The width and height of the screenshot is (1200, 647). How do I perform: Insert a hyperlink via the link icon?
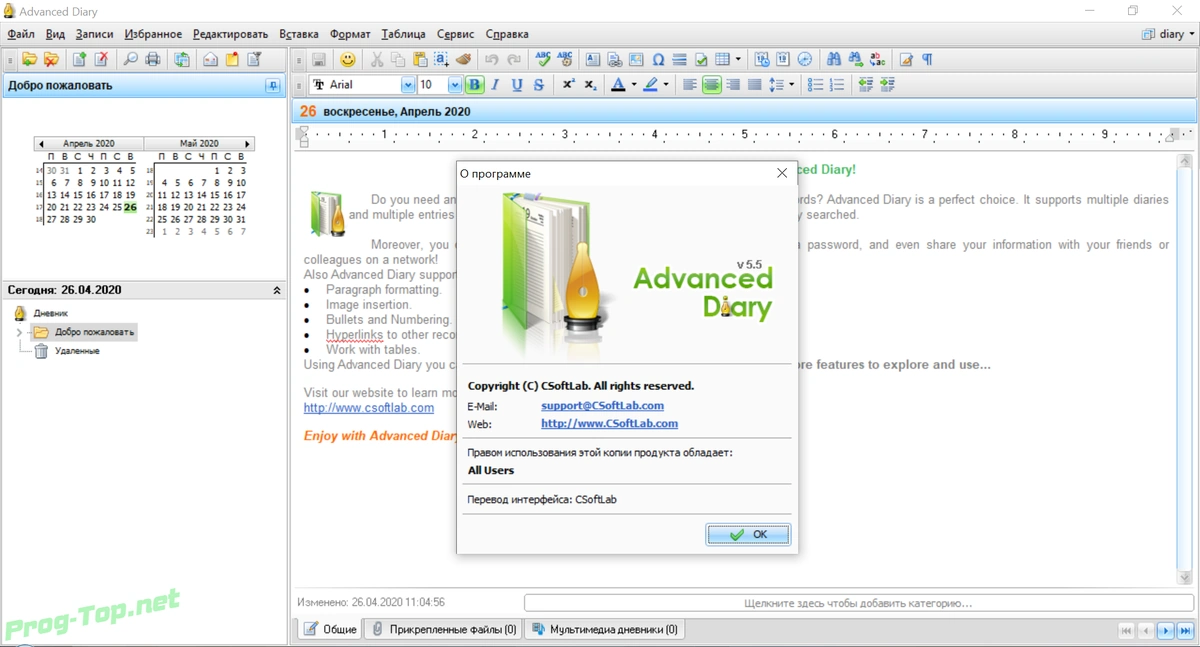point(615,60)
